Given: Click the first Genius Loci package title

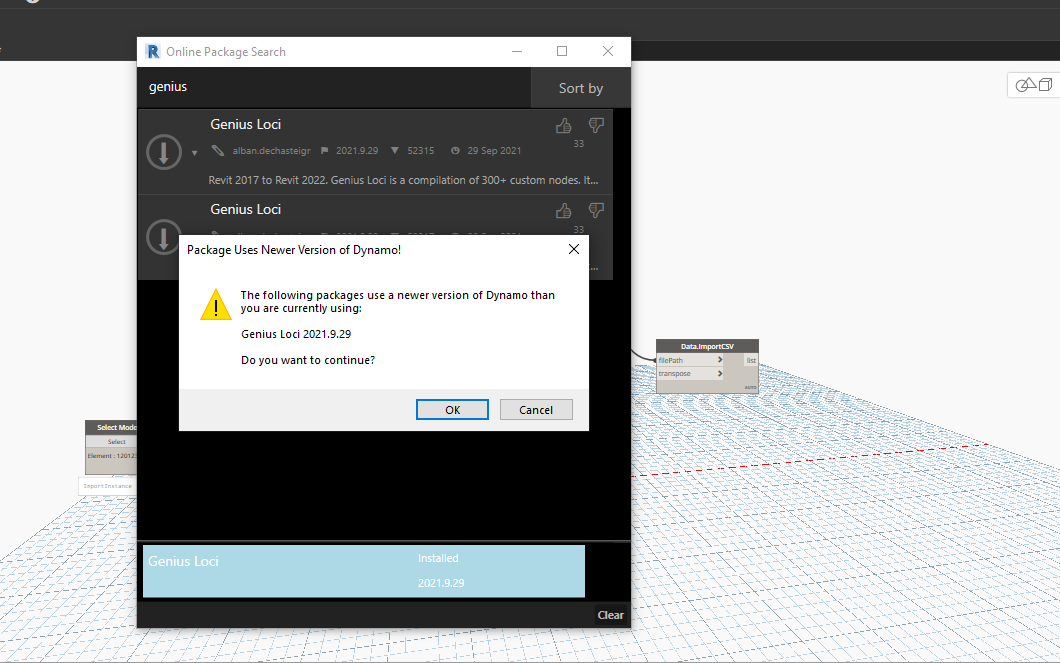Looking at the screenshot, I should tap(245, 124).
